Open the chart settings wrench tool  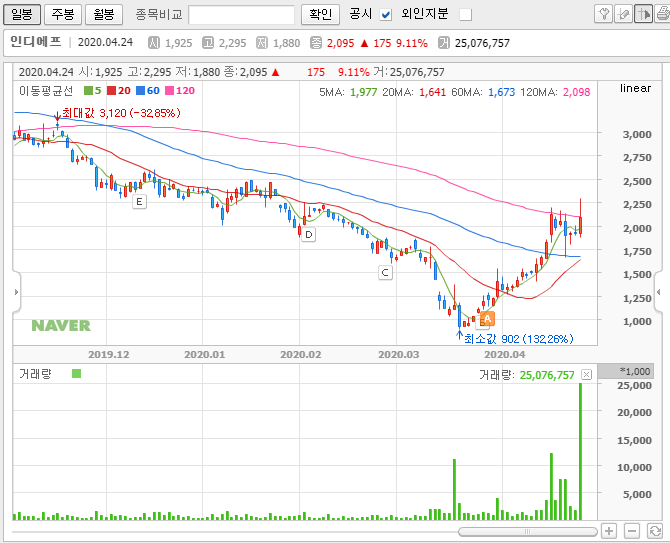603,14
